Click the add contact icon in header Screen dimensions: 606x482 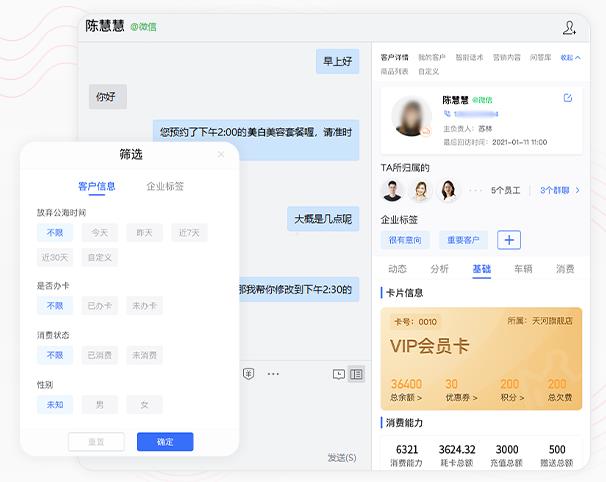(x=569, y=28)
